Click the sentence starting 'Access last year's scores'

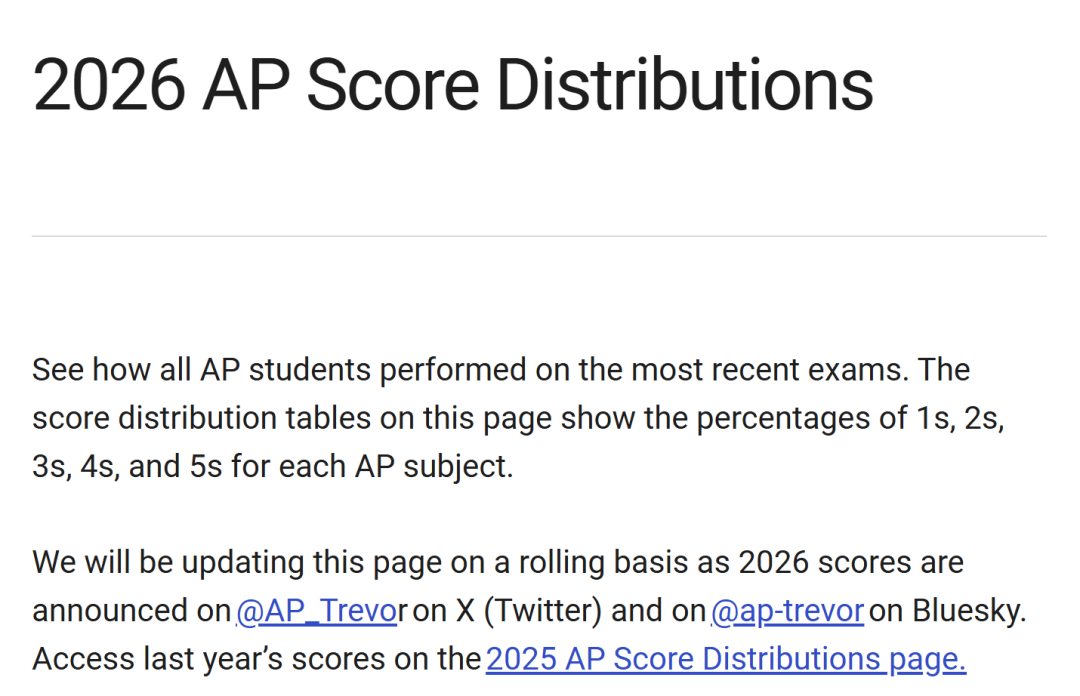tap(499, 659)
